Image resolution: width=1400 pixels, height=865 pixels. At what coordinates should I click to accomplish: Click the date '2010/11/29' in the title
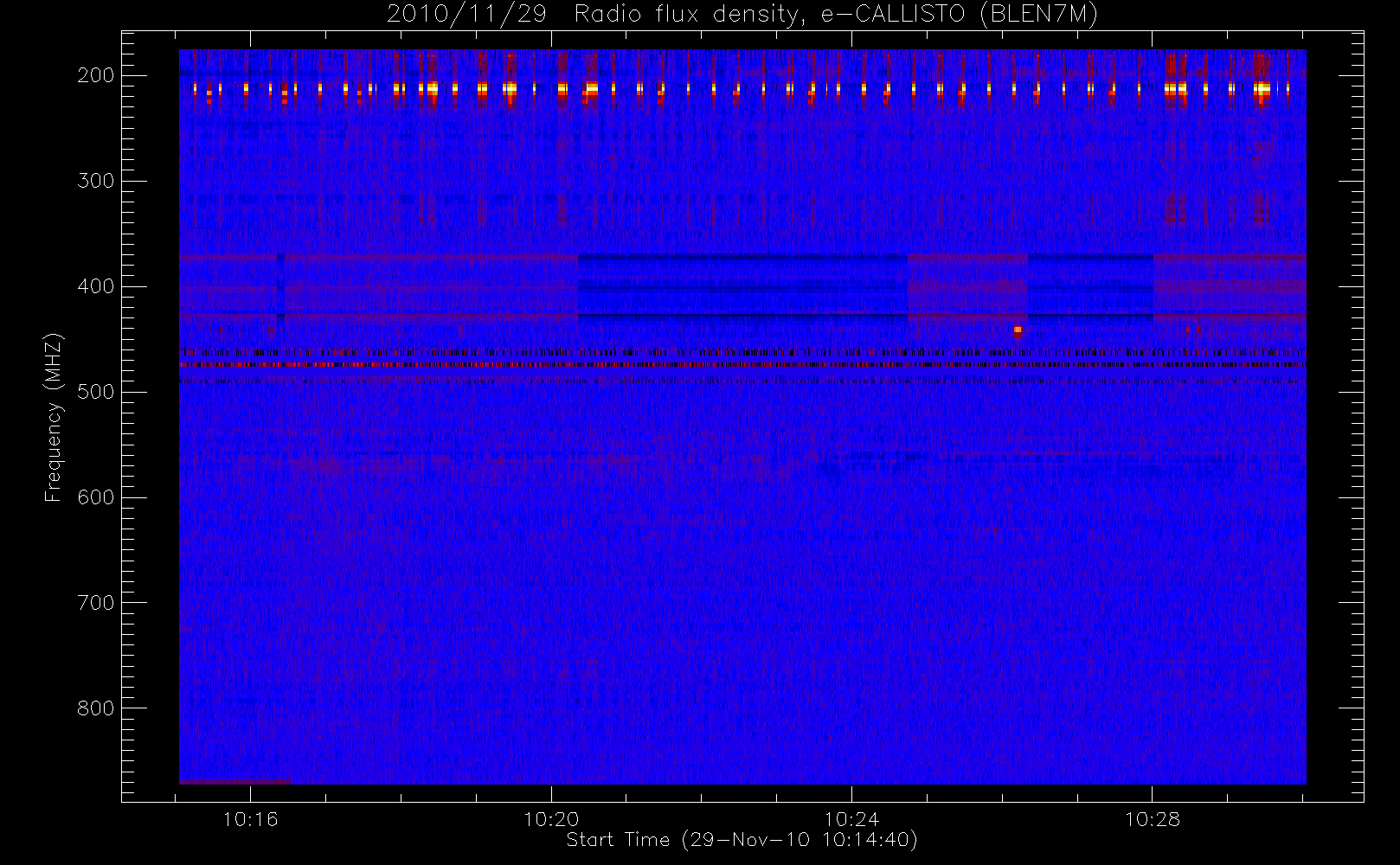pos(466,14)
